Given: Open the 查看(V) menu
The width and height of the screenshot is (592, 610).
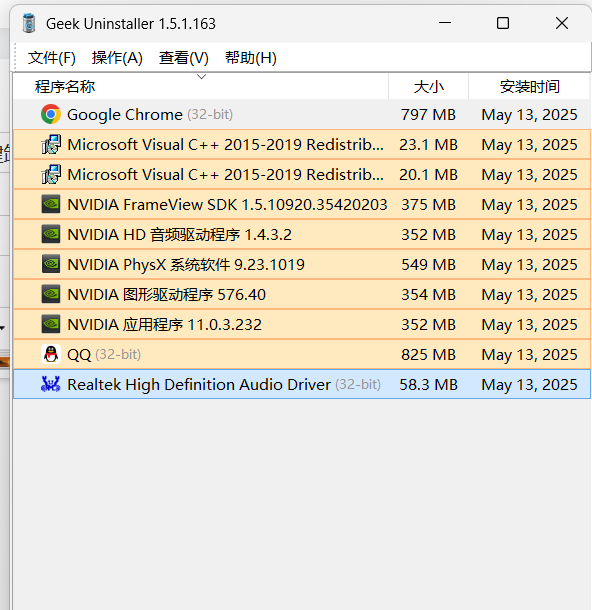Looking at the screenshot, I should (x=184, y=58).
